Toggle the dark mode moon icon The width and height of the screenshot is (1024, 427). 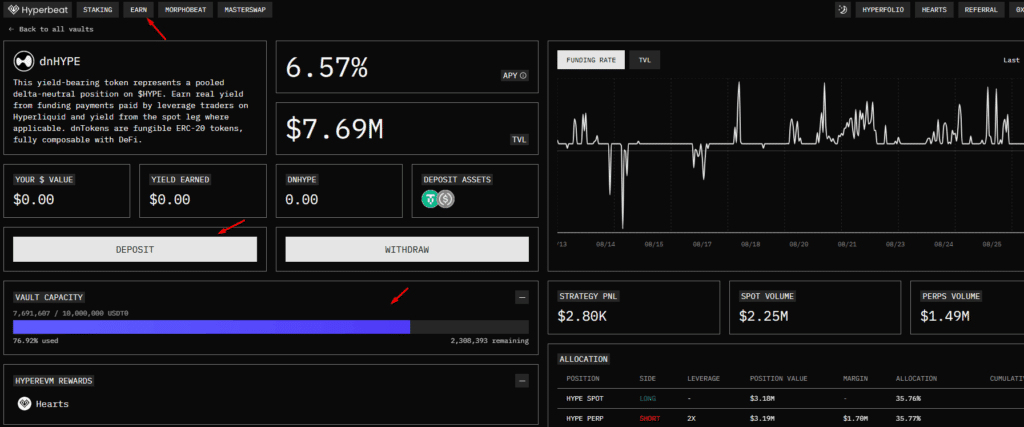click(842, 10)
